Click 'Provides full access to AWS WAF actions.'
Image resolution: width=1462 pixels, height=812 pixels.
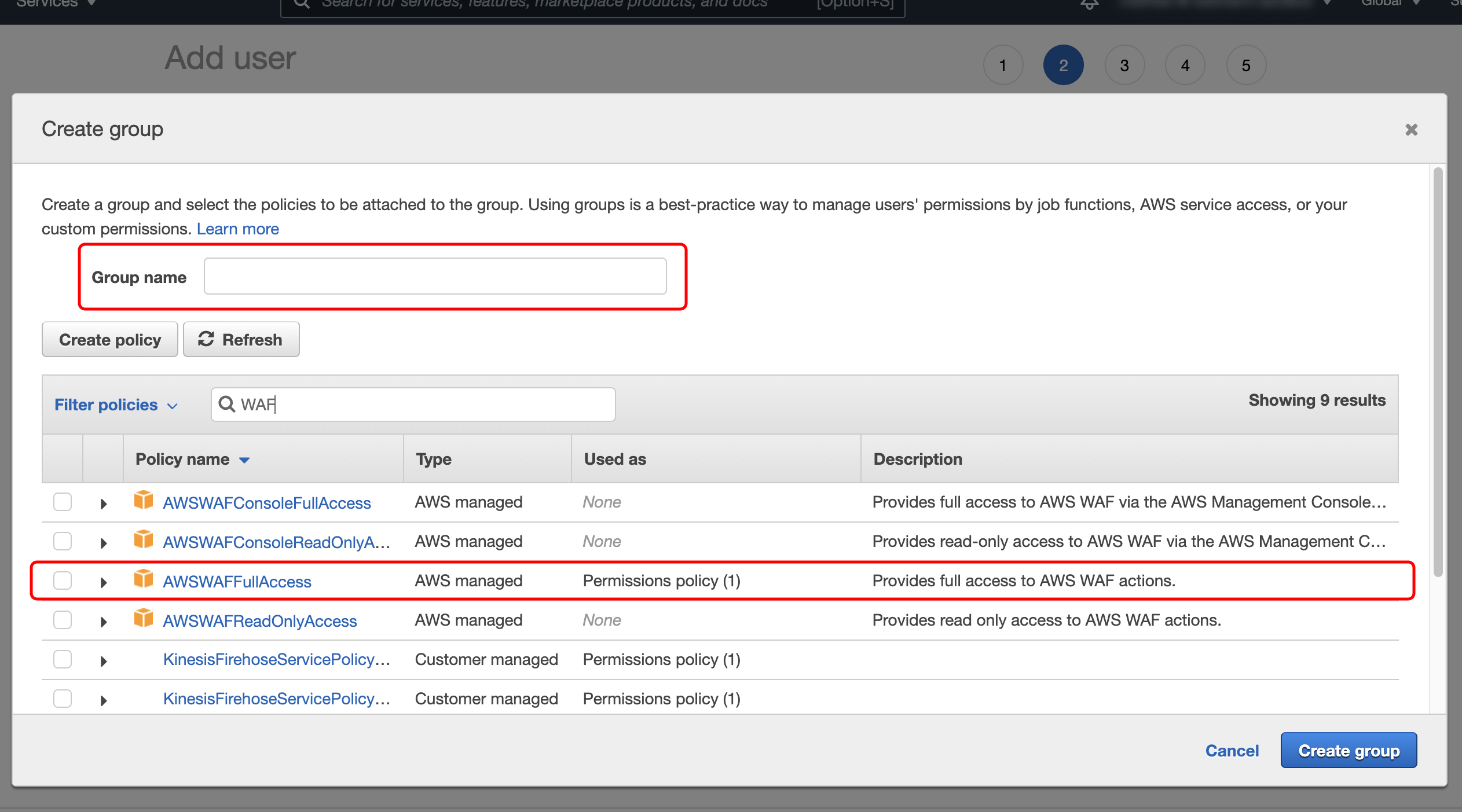[x=1024, y=580]
